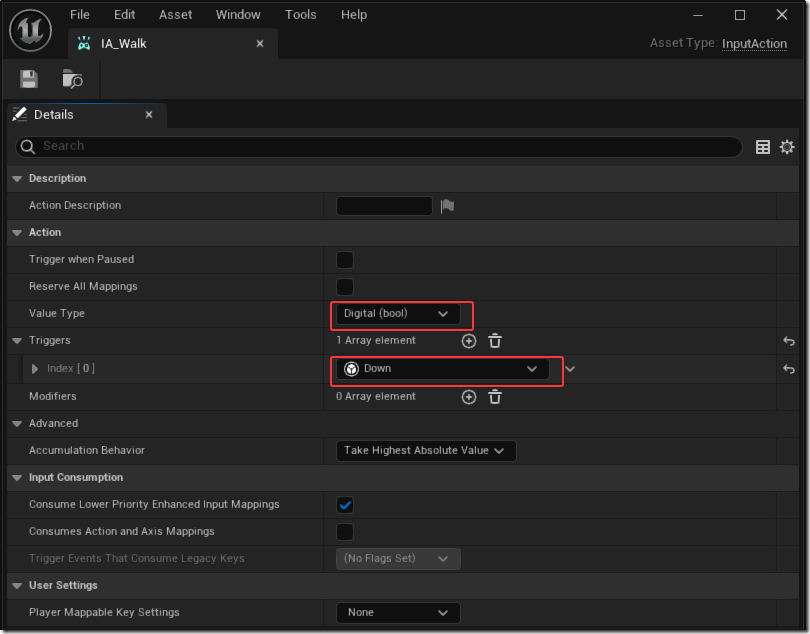Open the Value Type Digital (bool) dropdown

[x=398, y=314]
